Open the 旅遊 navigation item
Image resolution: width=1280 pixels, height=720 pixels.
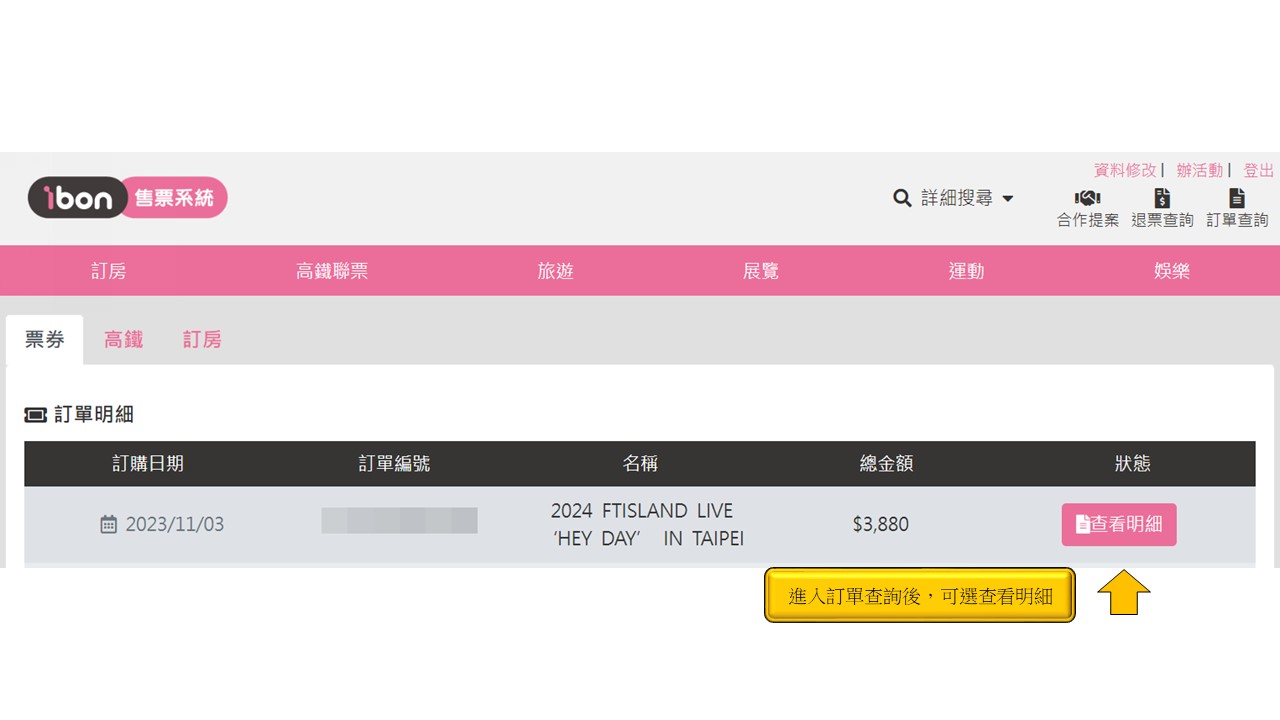tap(555, 271)
